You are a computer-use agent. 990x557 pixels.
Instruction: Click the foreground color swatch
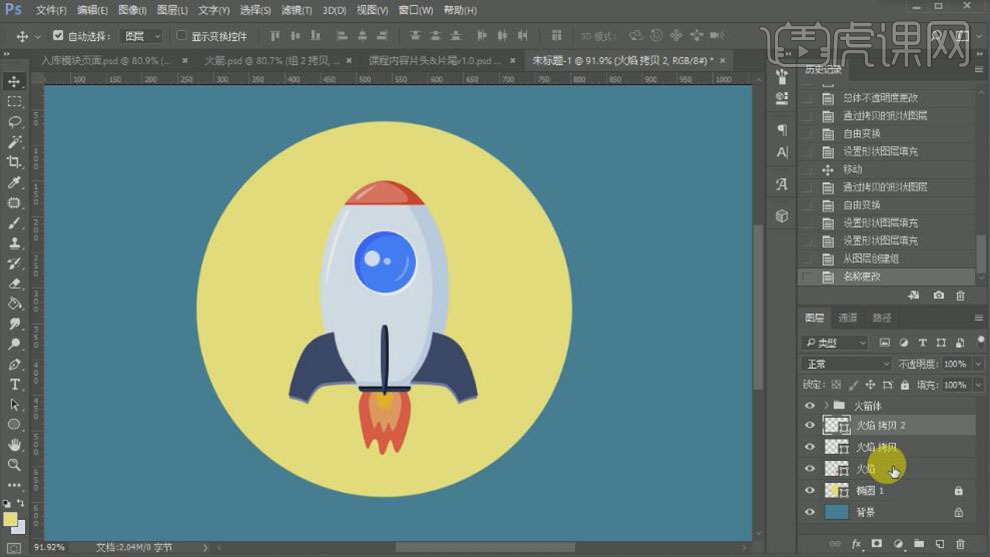click(11, 519)
